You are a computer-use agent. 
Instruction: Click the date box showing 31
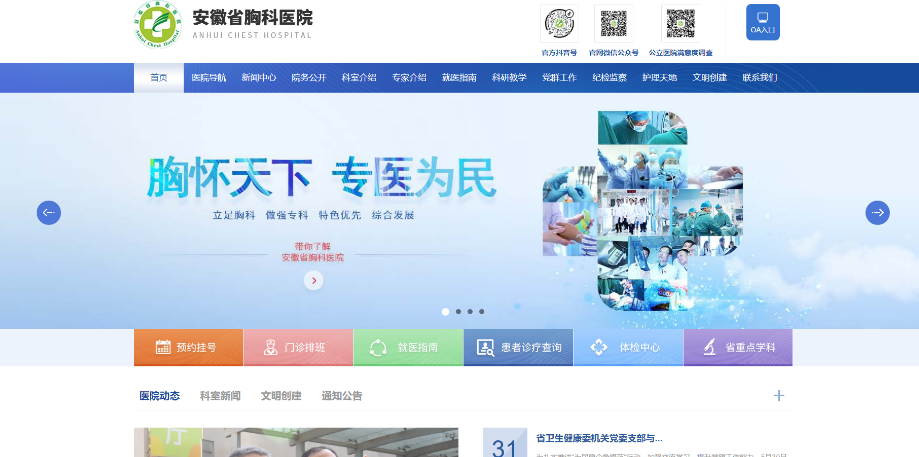(x=505, y=442)
